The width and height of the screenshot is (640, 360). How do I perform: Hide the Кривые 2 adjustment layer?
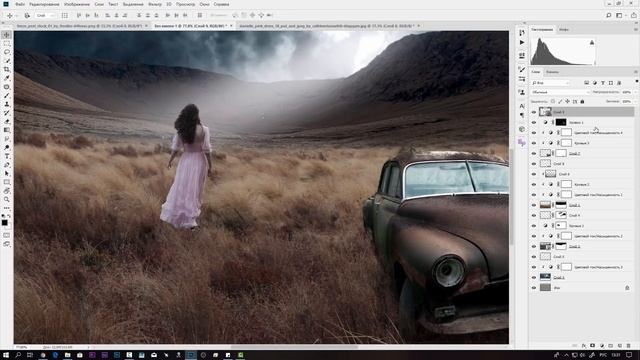(x=534, y=184)
